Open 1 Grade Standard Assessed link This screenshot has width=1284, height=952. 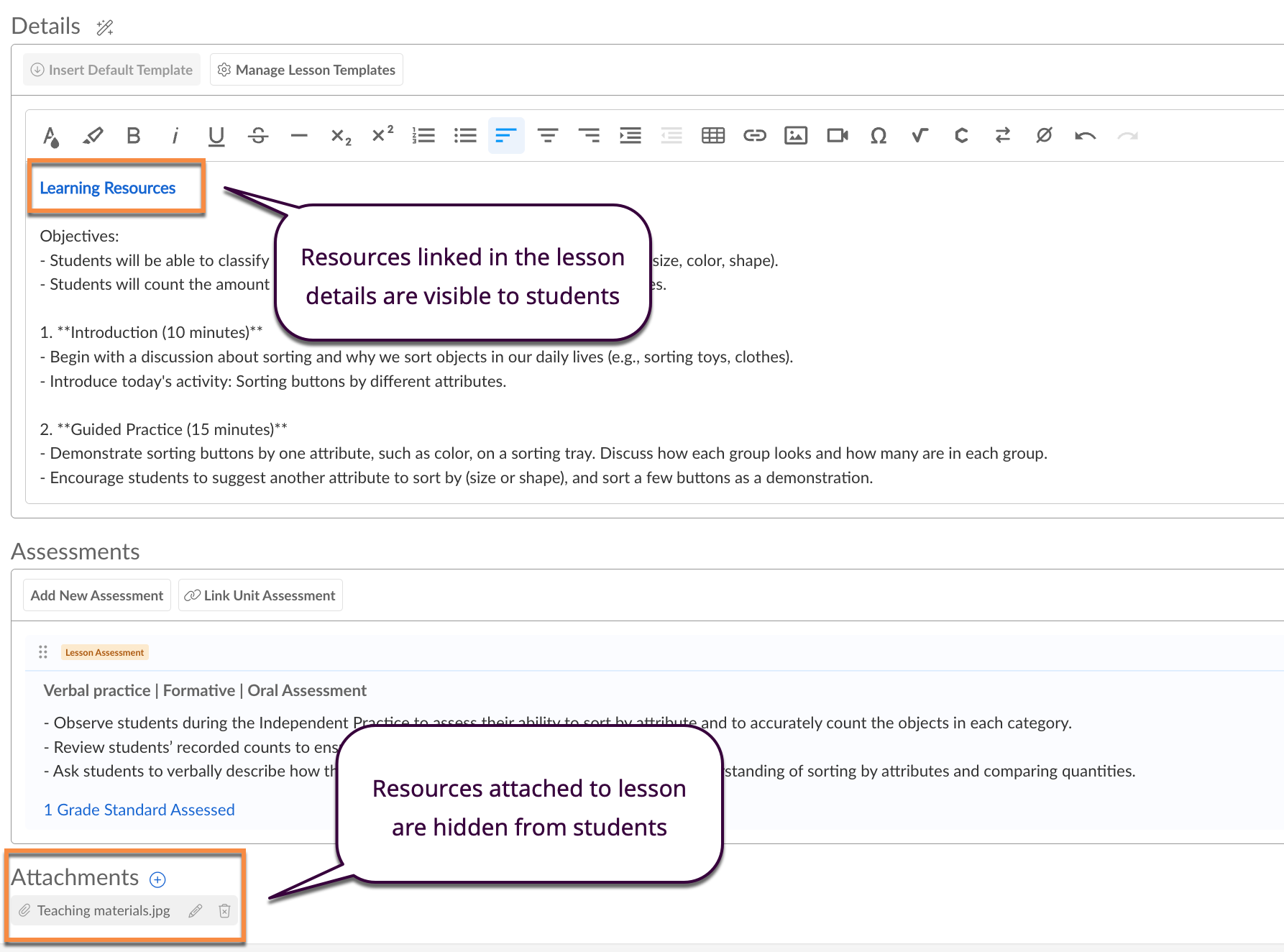tap(139, 810)
